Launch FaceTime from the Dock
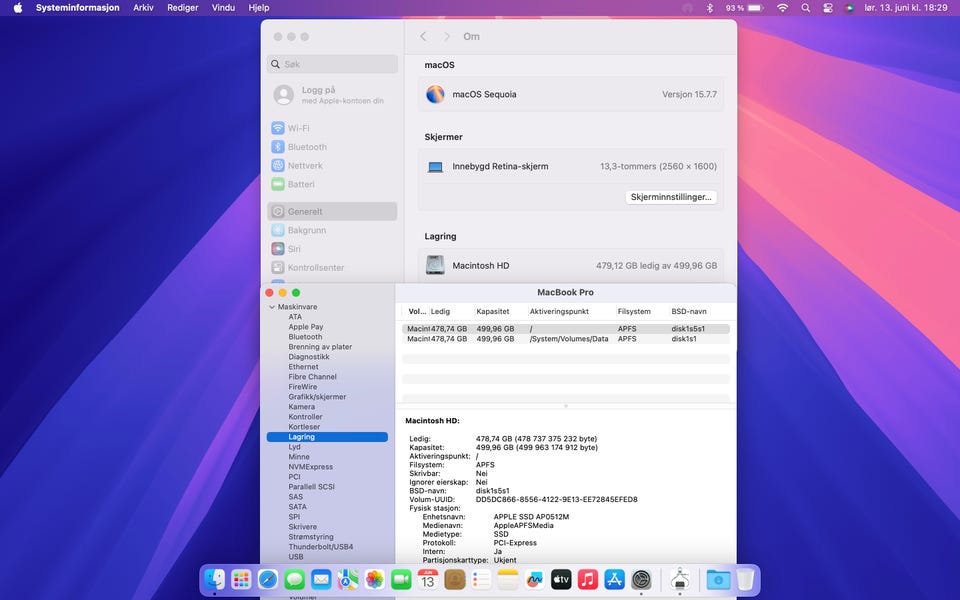This screenshot has width=960, height=600. pyautogui.click(x=401, y=579)
